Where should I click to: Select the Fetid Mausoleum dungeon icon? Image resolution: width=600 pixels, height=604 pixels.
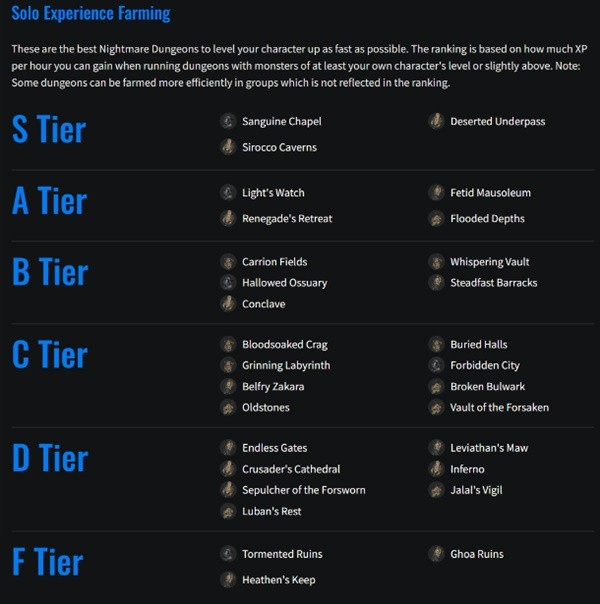pyautogui.click(x=436, y=193)
